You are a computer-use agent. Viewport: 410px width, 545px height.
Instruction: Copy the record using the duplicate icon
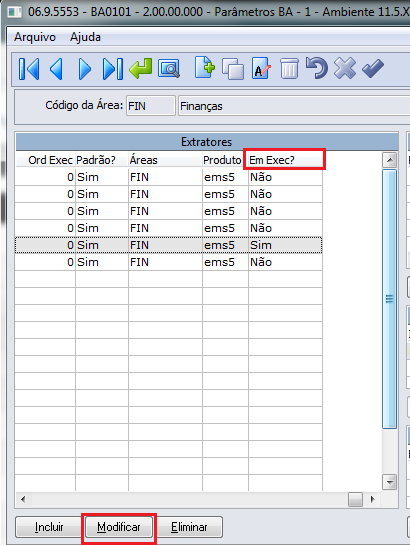click(233, 69)
